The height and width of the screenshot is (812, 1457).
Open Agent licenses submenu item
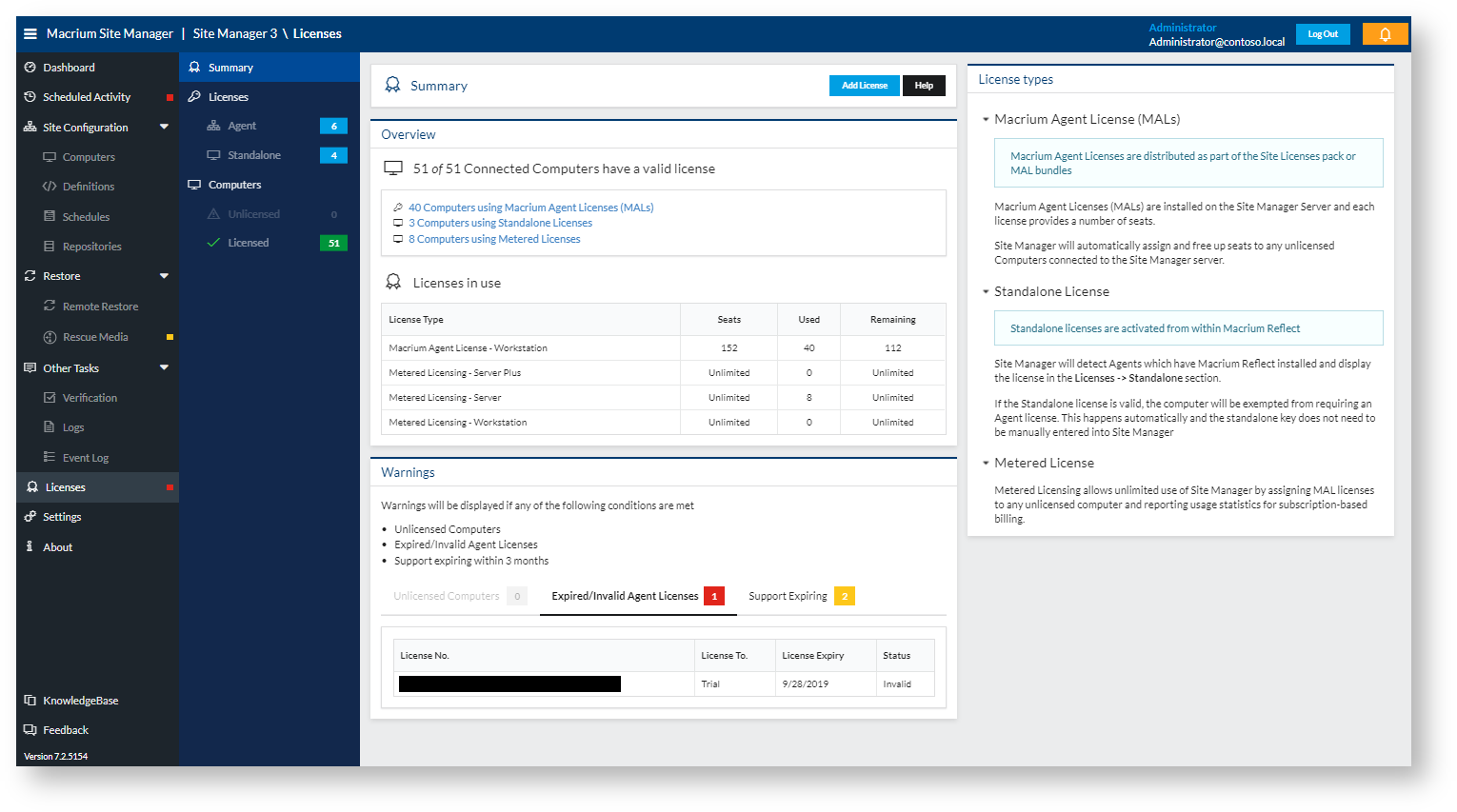coord(269,126)
